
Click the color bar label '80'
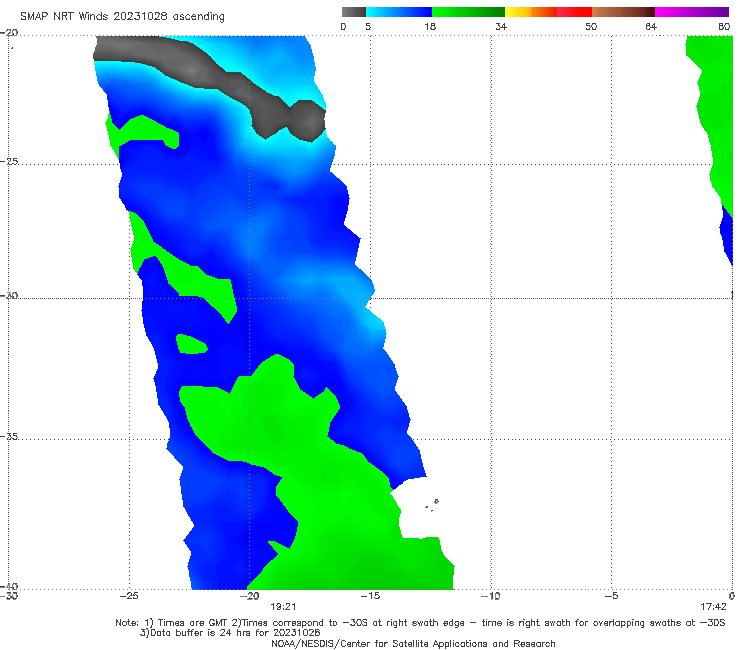[724, 26]
